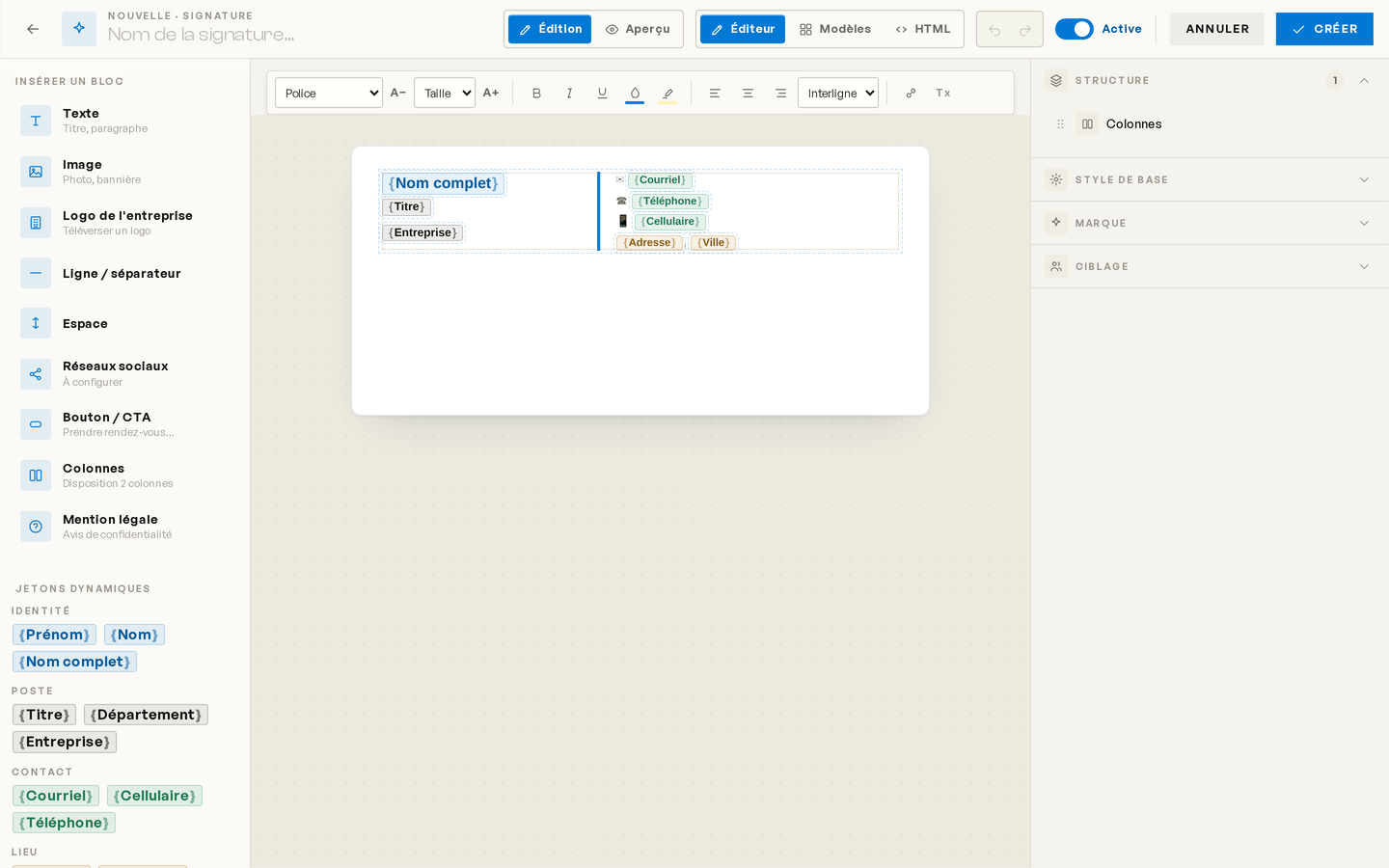The height and width of the screenshot is (868, 1389).
Task: Click the back arrow icon
Action: tap(33, 29)
